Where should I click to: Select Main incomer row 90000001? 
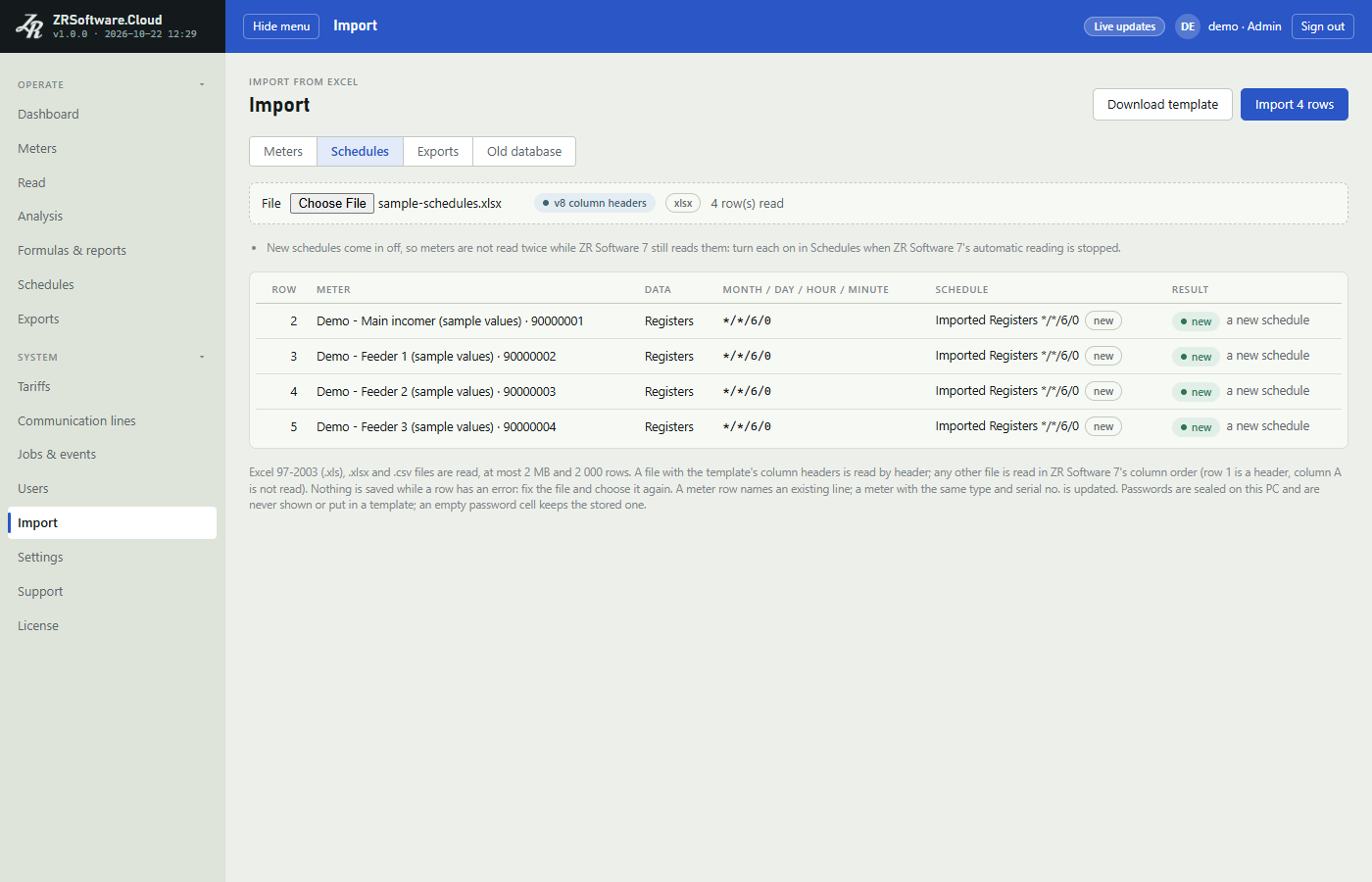coord(799,320)
